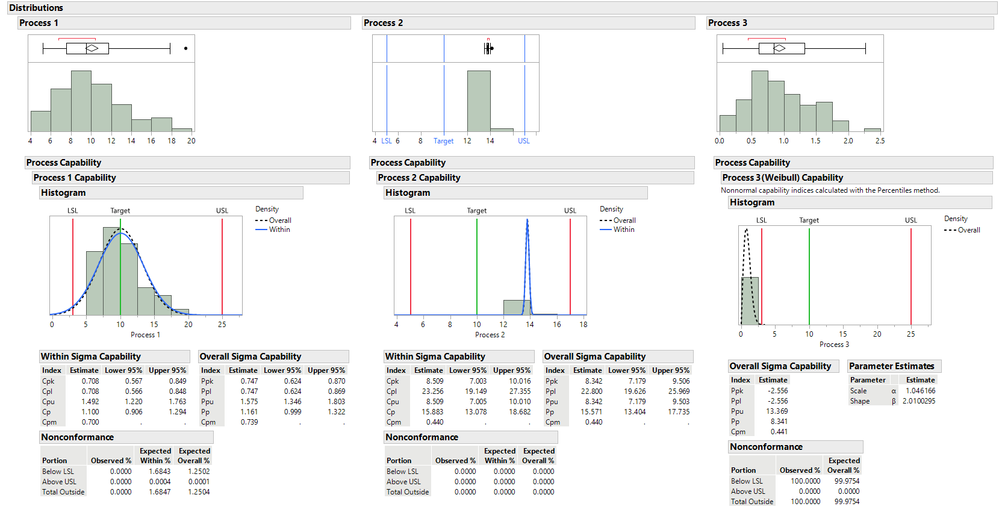Select Pp estimate 1.161 for Process 1
Viewport: 999px width, 512px height.
(247, 412)
